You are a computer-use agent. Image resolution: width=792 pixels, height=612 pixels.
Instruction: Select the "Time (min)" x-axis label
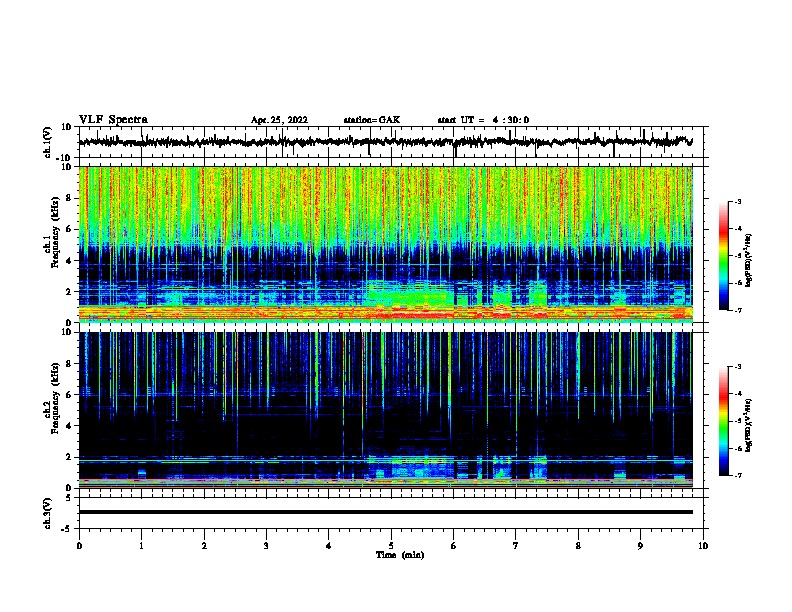click(400, 555)
